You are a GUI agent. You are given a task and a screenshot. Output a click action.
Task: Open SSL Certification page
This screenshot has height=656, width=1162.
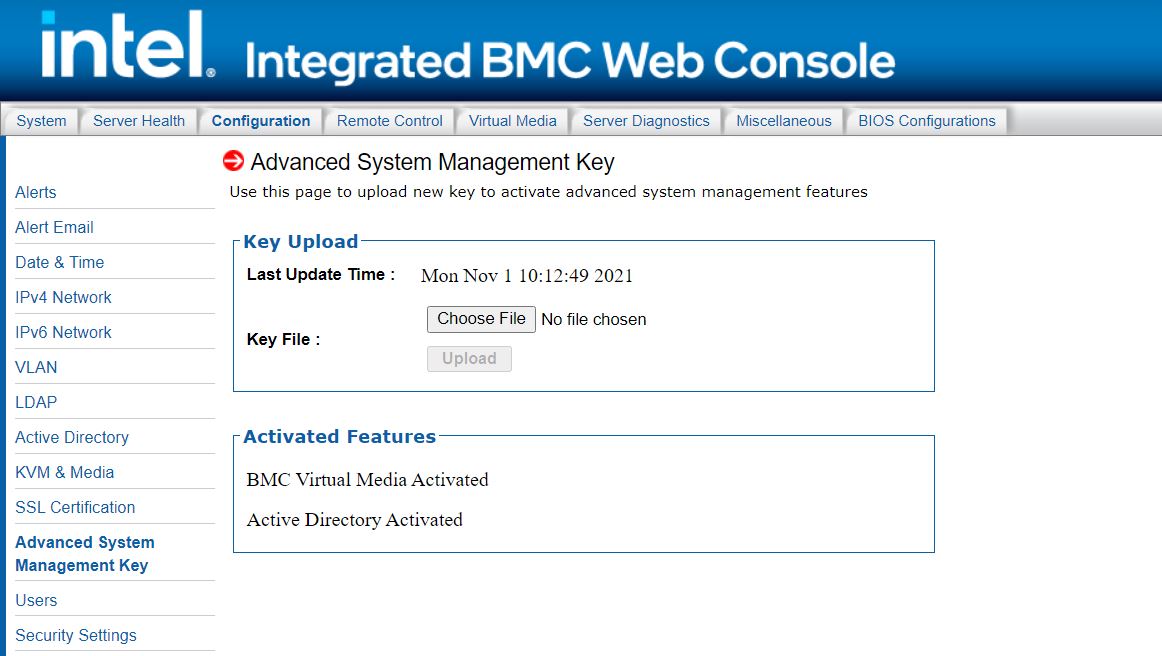pyautogui.click(x=75, y=507)
